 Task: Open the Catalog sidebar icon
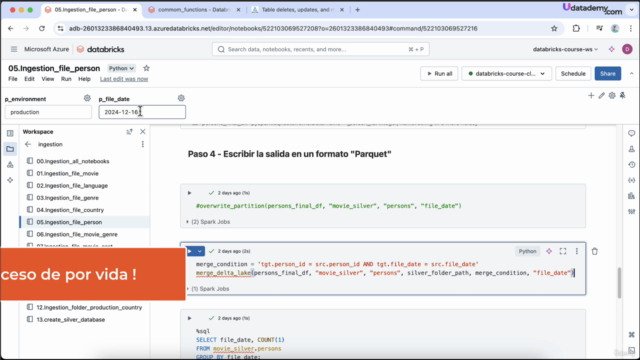pyautogui.click(x=10, y=164)
